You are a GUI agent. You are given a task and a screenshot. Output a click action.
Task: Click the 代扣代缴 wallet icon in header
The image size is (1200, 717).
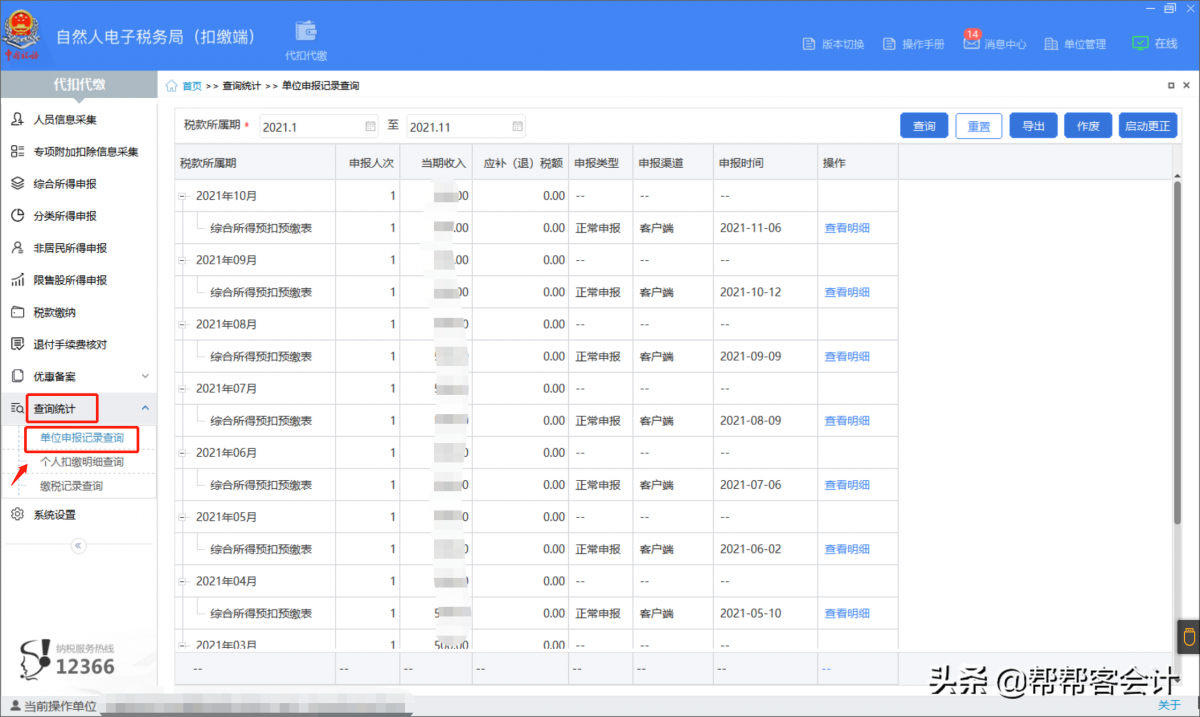pos(306,32)
